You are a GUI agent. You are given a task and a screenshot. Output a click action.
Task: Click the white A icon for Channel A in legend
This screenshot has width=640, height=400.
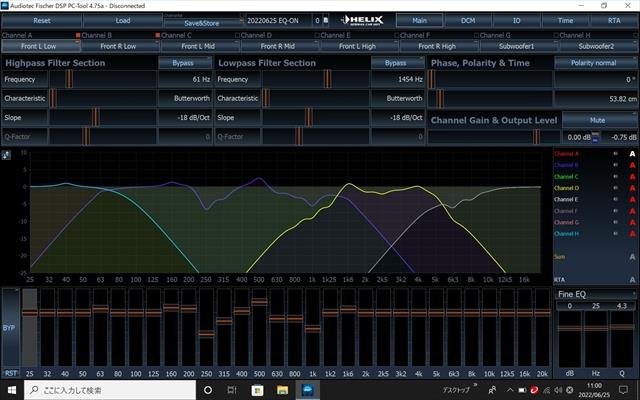pyautogui.click(x=632, y=154)
